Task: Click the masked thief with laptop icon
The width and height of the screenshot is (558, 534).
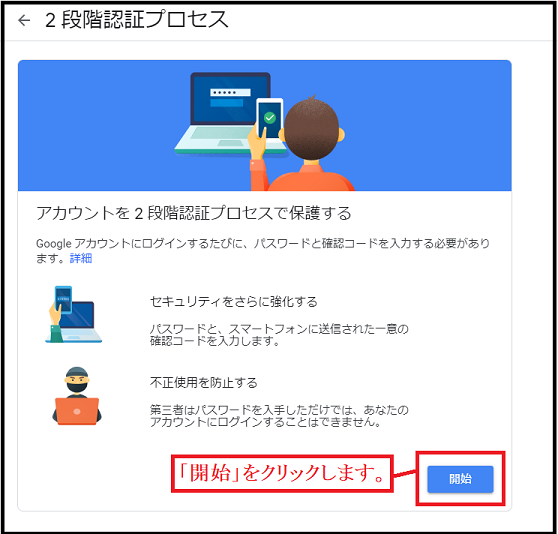Action: (77, 396)
